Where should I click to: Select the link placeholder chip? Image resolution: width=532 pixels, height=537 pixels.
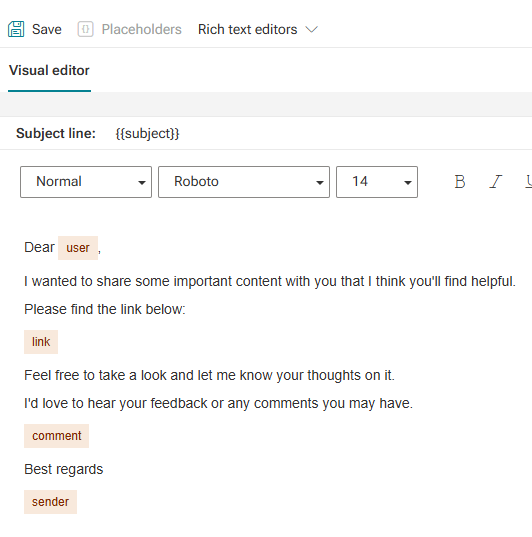(41, 342)
